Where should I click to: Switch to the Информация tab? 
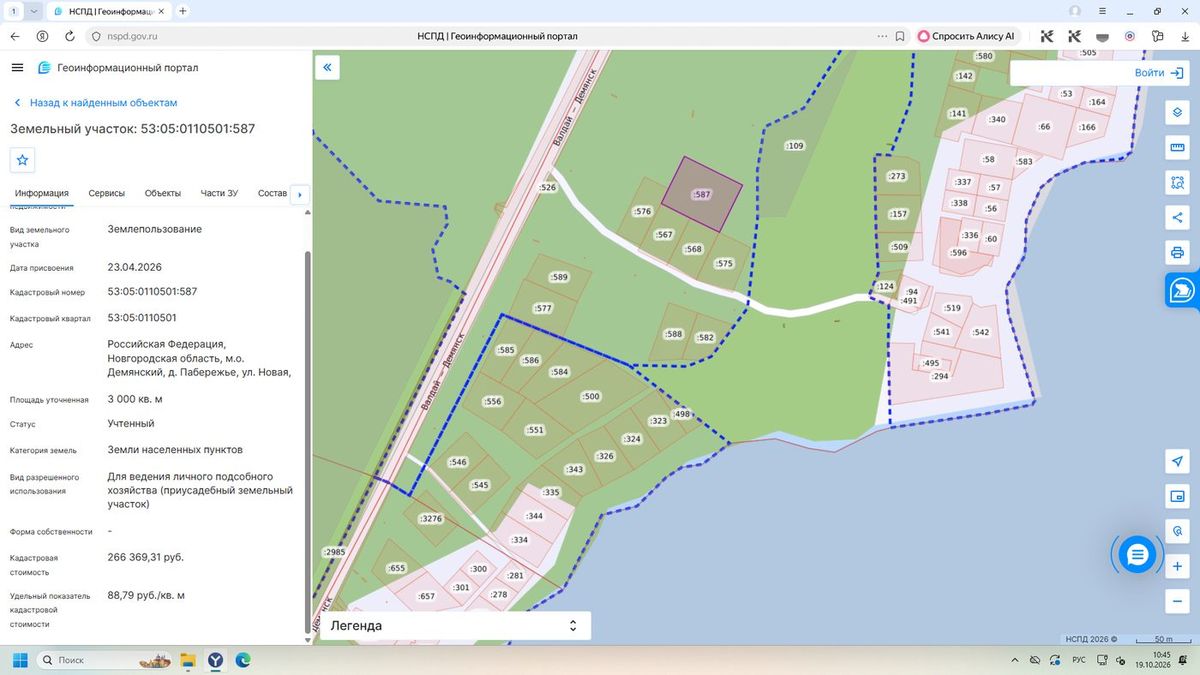click(42, 193)
